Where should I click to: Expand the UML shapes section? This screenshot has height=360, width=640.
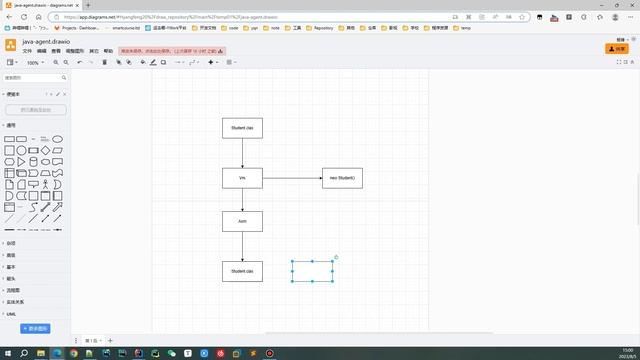click(11, 314)
